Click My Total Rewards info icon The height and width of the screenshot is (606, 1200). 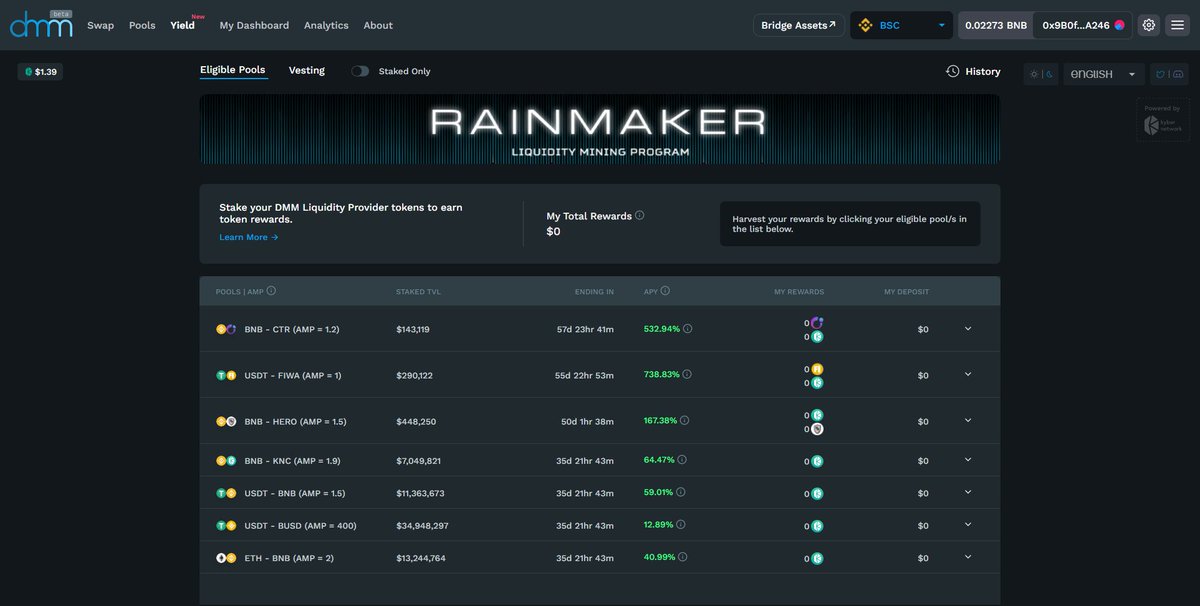640,215
